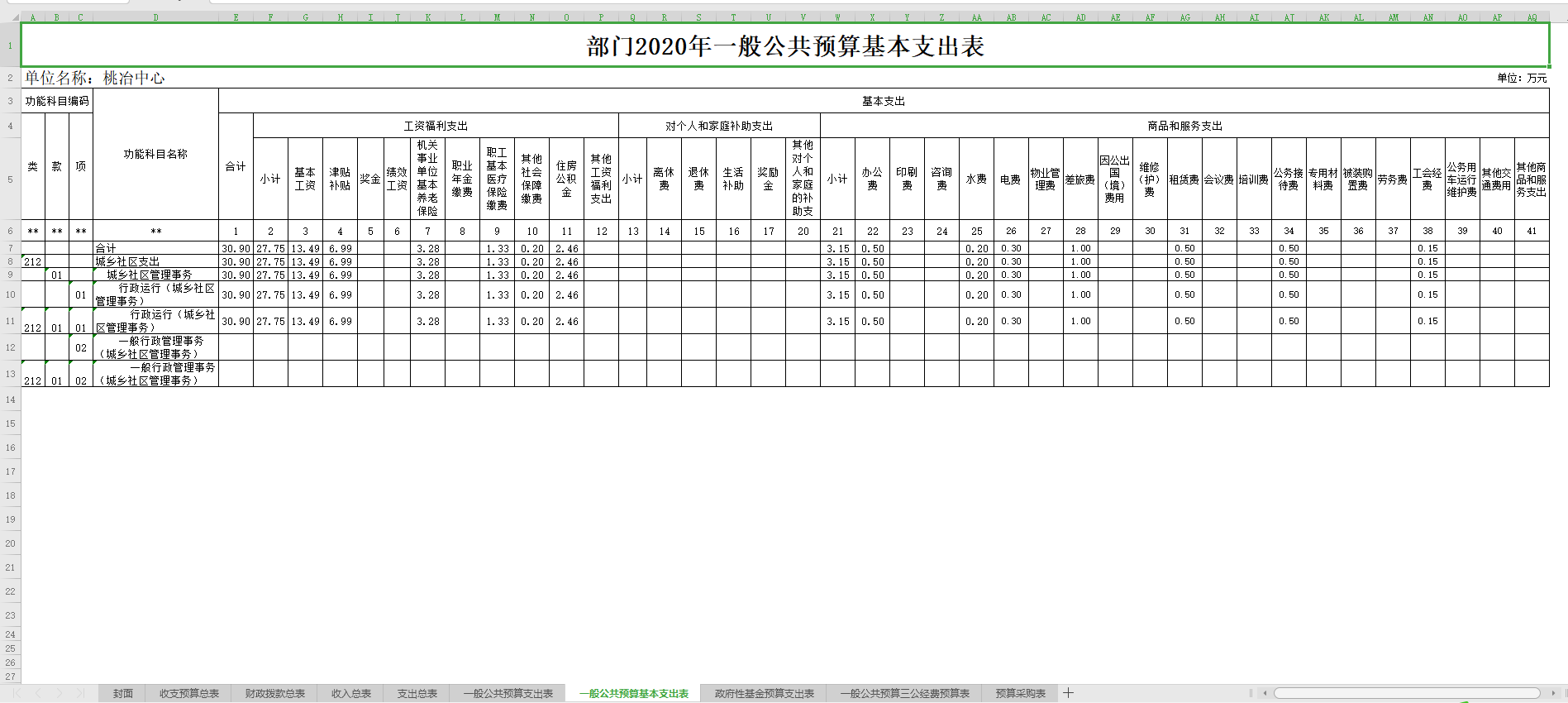
Task: Go to next sheet tab arrow
Action: coord(59,693)
